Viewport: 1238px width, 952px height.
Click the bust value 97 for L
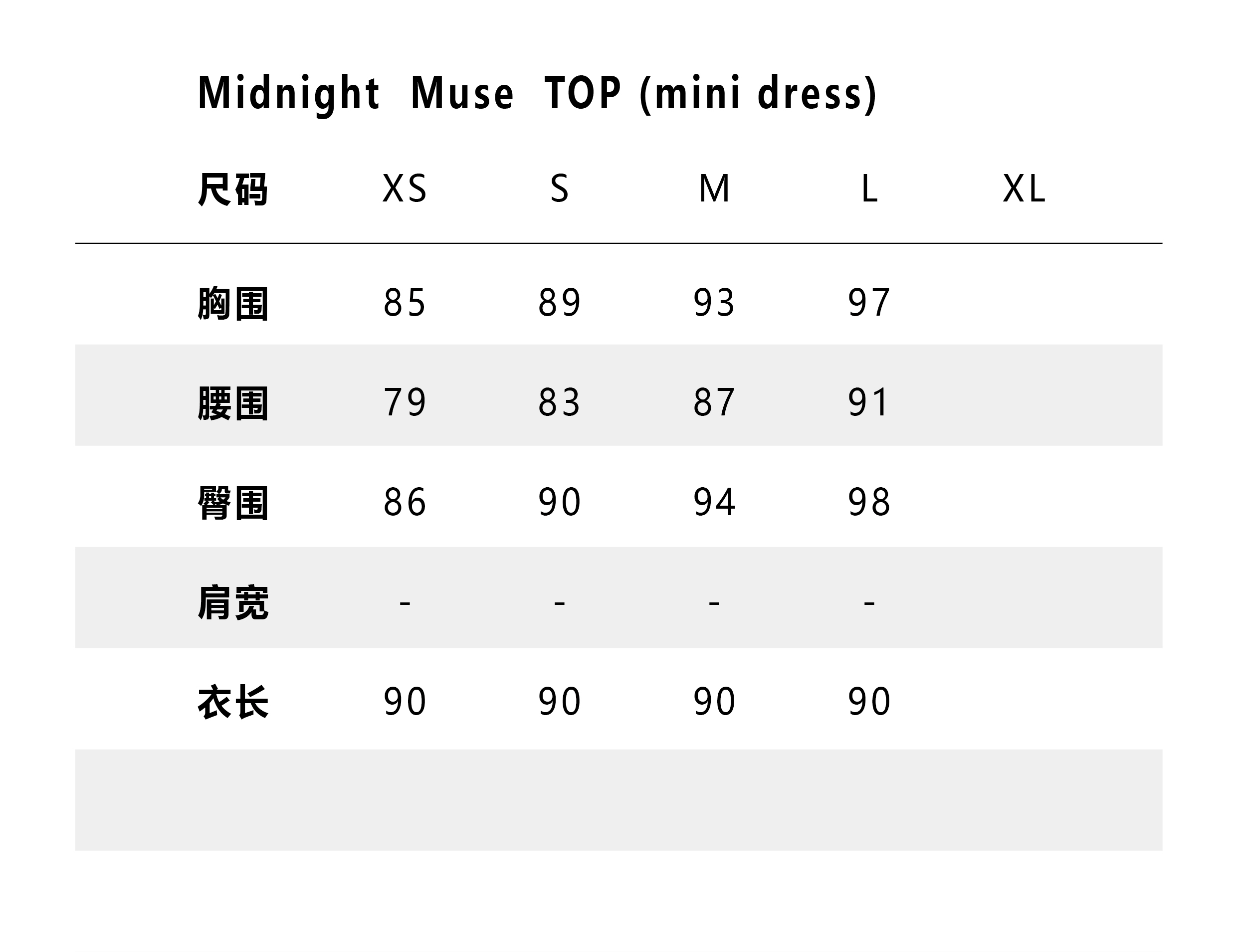pos(869,303)
